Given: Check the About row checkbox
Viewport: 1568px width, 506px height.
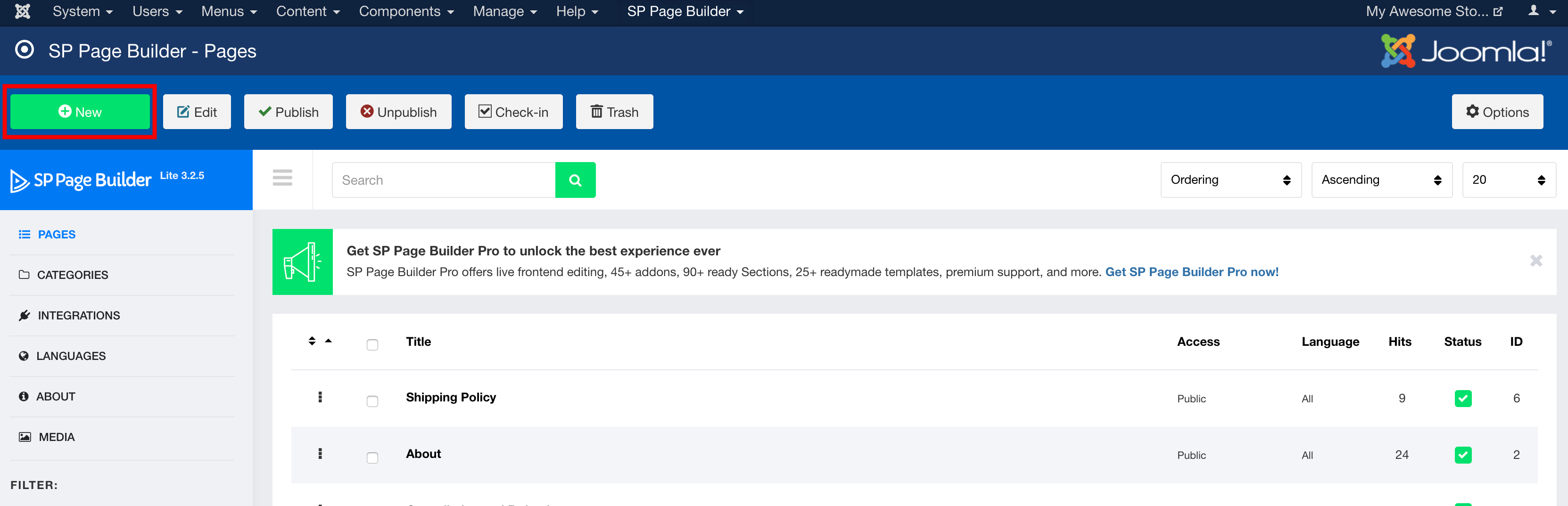Looking at the screenshot, I should [x=372, y=458].
